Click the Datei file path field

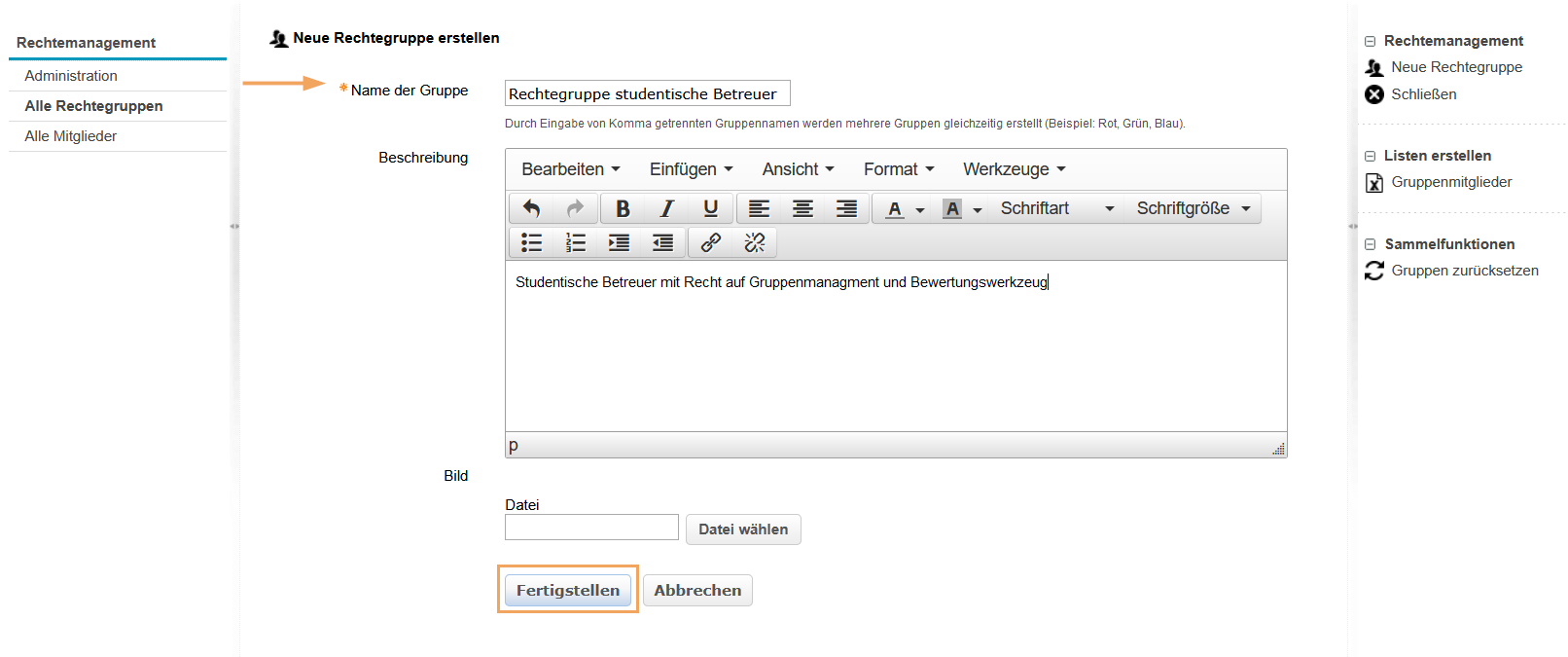pyautogui.click(x=591, y=528)
